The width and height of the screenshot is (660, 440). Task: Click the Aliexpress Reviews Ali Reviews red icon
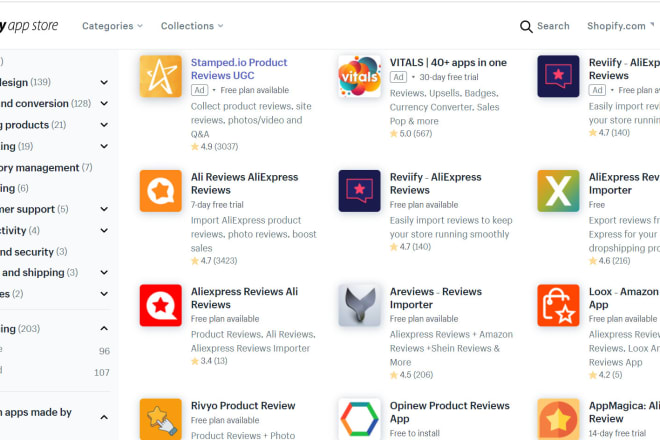tap(161, 305)
